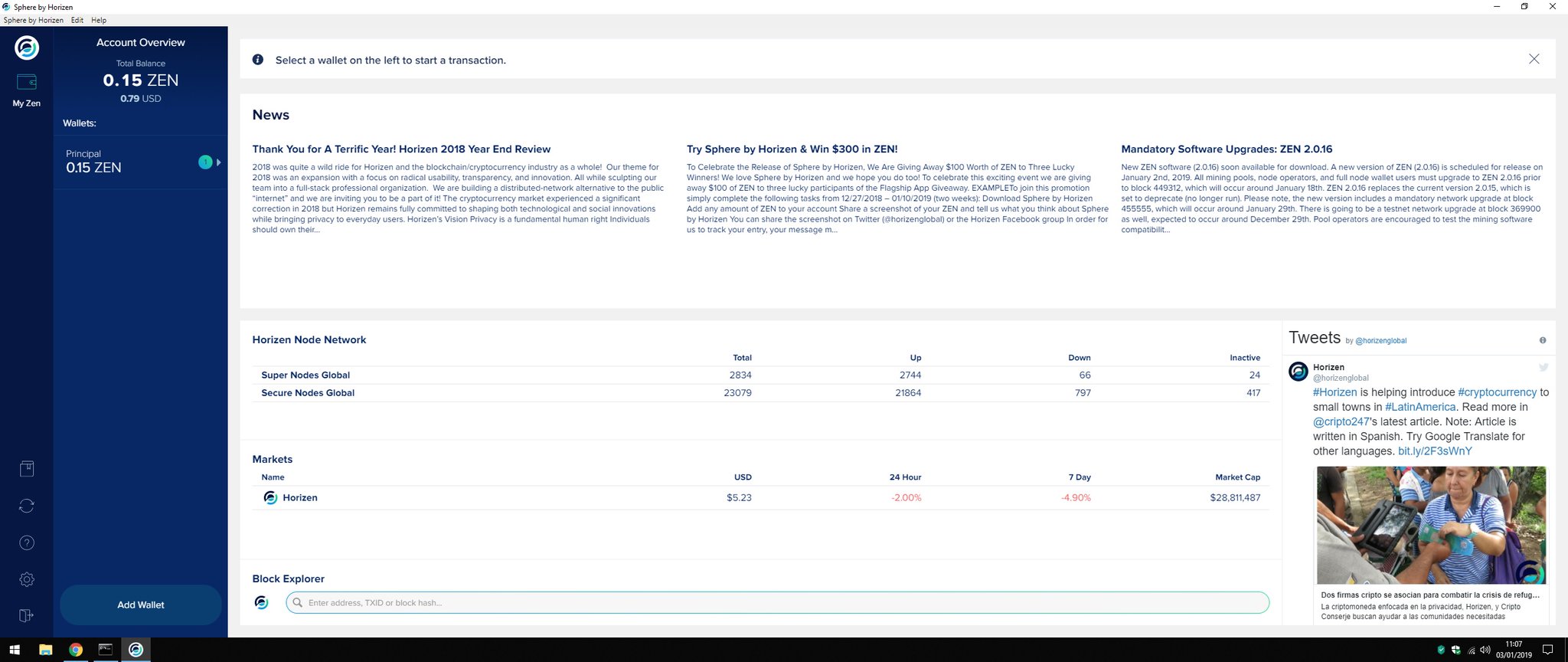This screenshot has height=662, width=1568.
Task: Click the Inactive column header
Action: point(1245,358)
